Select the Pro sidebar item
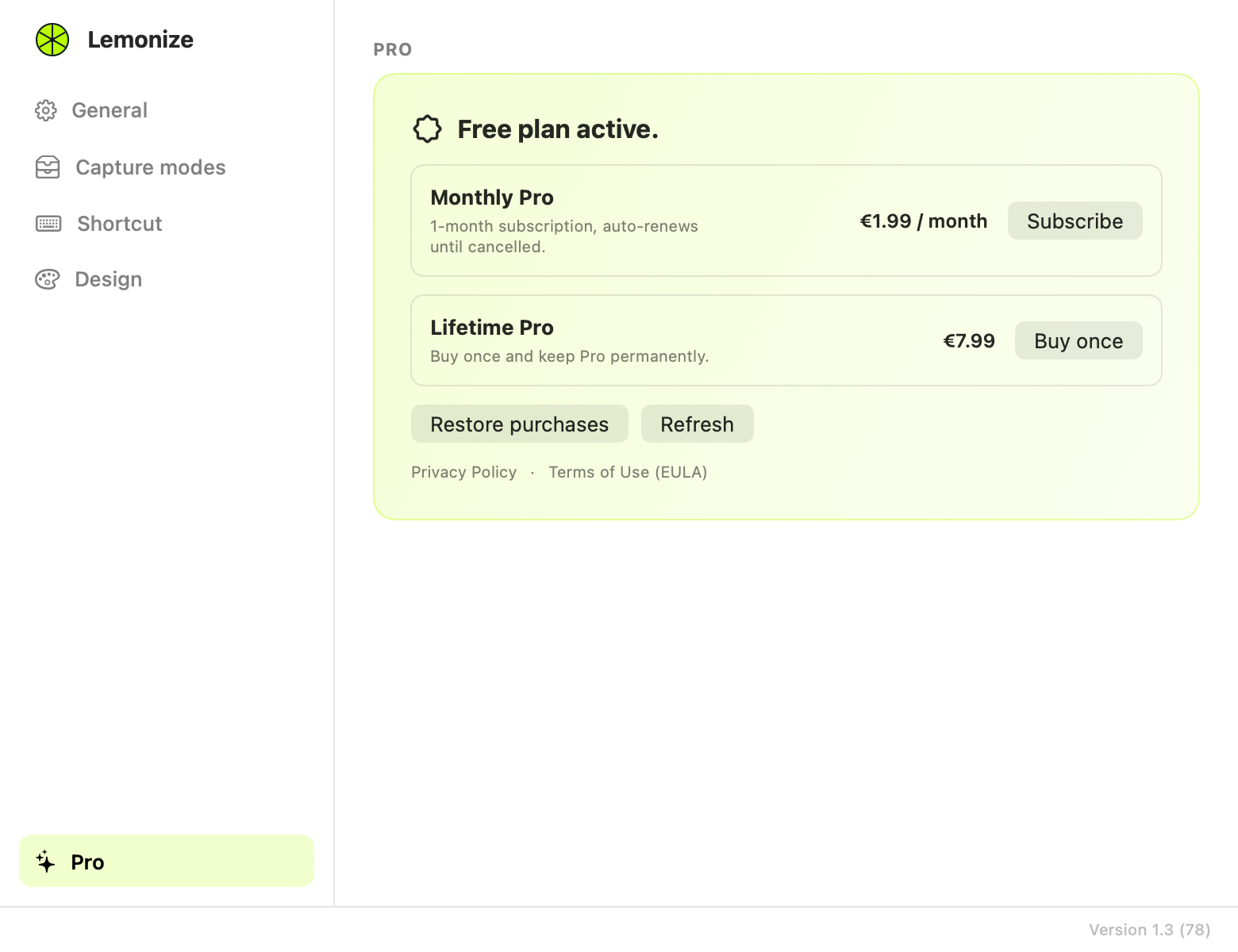Image resolution: width=1238 pixels, height=952 pixels. click(167, 861)
